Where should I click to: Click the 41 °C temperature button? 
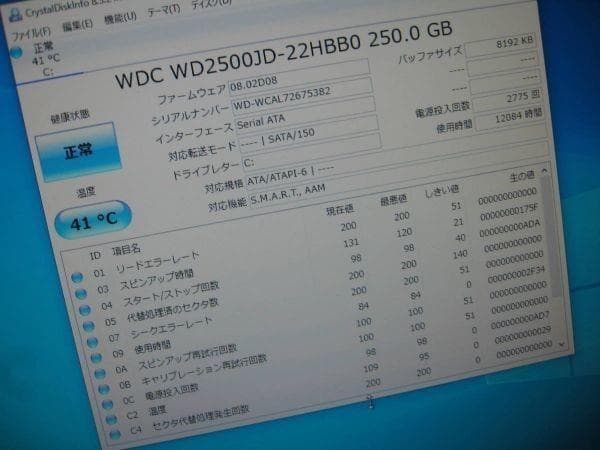pyautogui.click(x=93, y=220)
